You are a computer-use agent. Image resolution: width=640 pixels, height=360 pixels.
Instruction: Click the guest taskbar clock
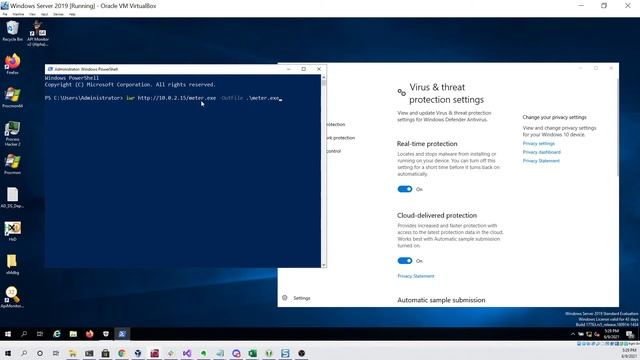tap(611, 334)
